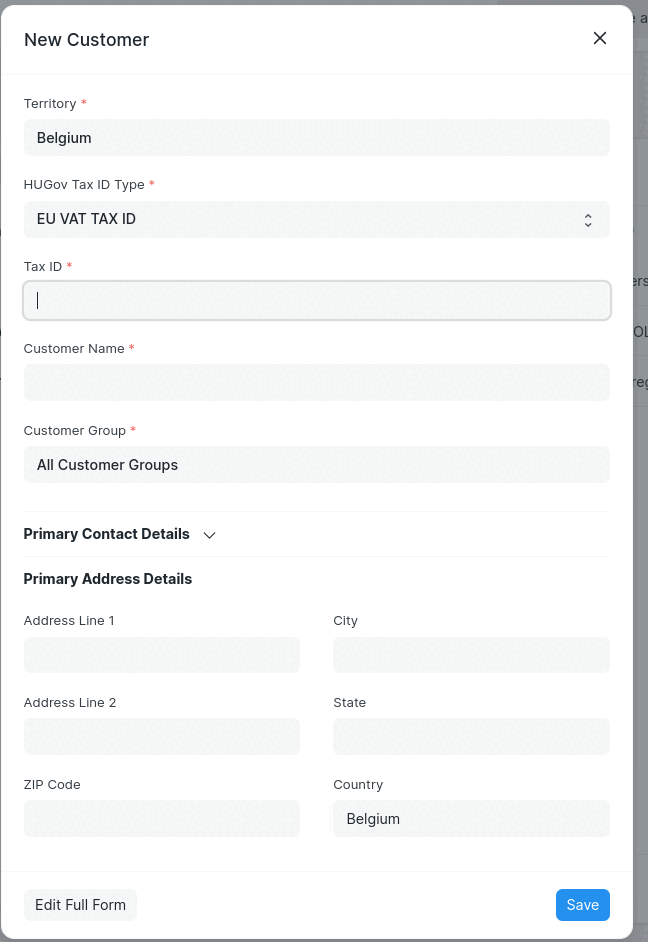Expand the Primary Contact Details section
This screenshot has width=648, height=942.
(x=107, y=534)
